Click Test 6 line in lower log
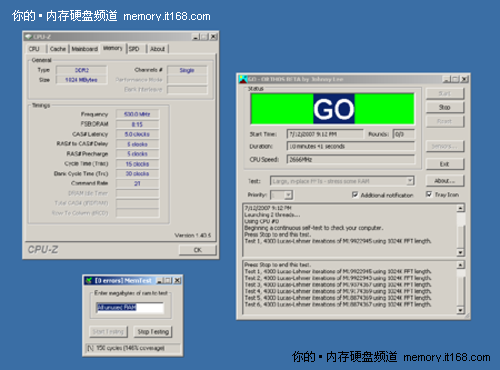The image size is (500, 370). pyautogui.click(x=338, y=304)
